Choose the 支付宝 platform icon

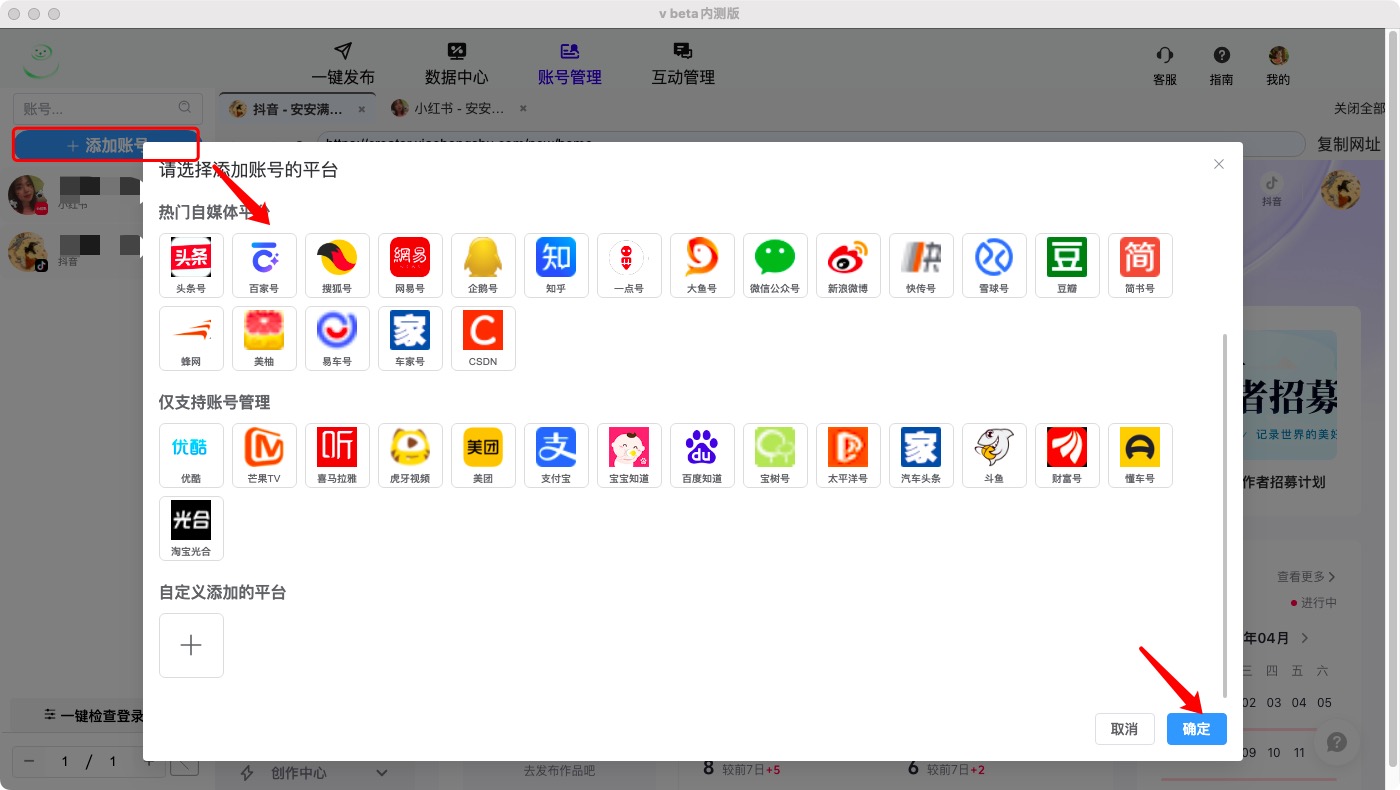tap(556, 455)
